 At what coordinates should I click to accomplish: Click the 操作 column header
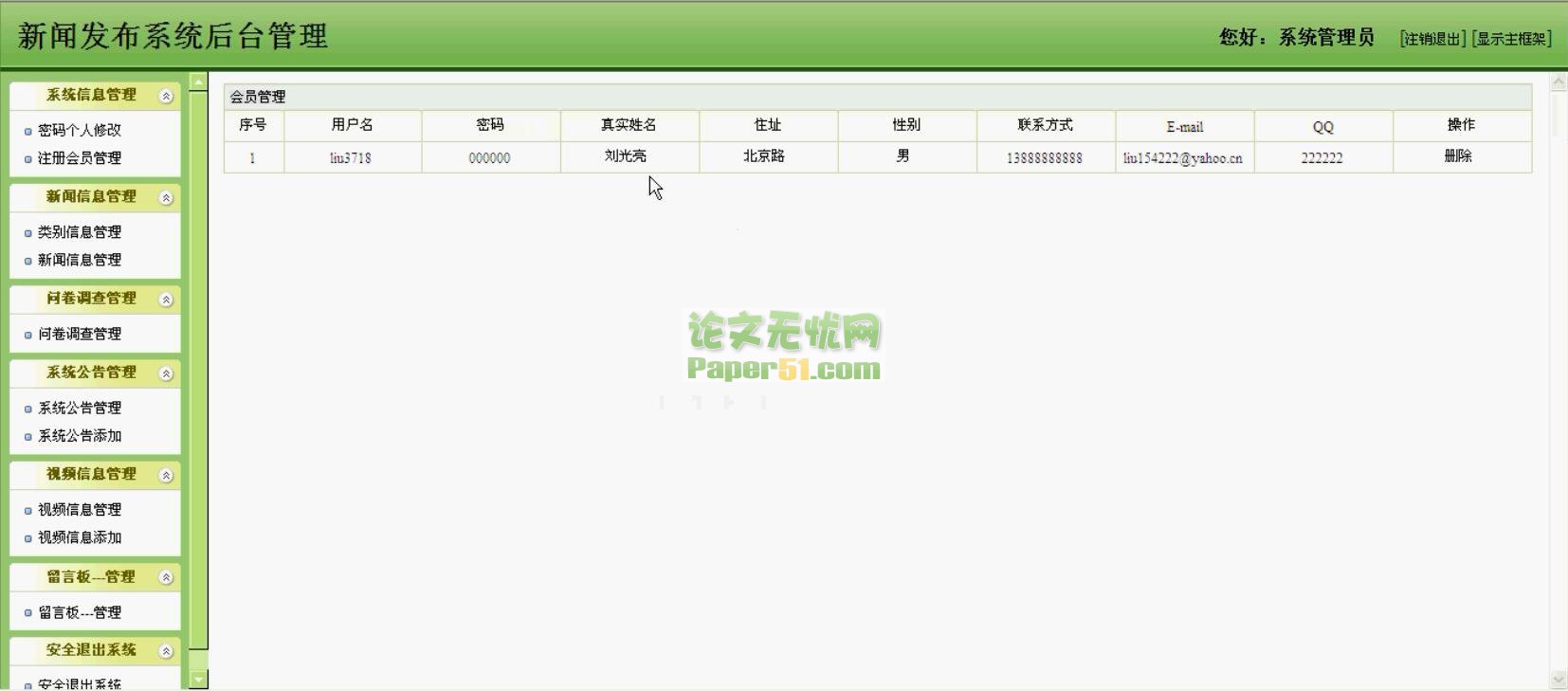tap(1461, 125)
